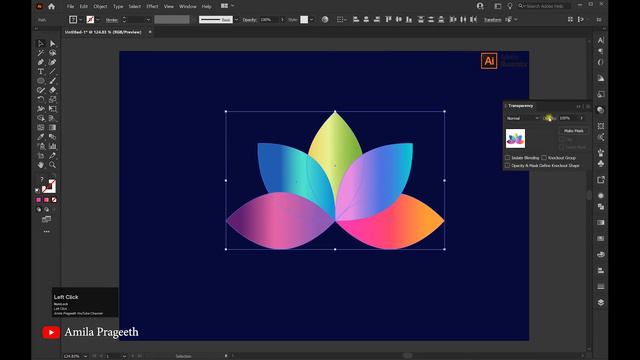Open stroke weight dropdown
The image size is (640, 360).
(148, 20)
